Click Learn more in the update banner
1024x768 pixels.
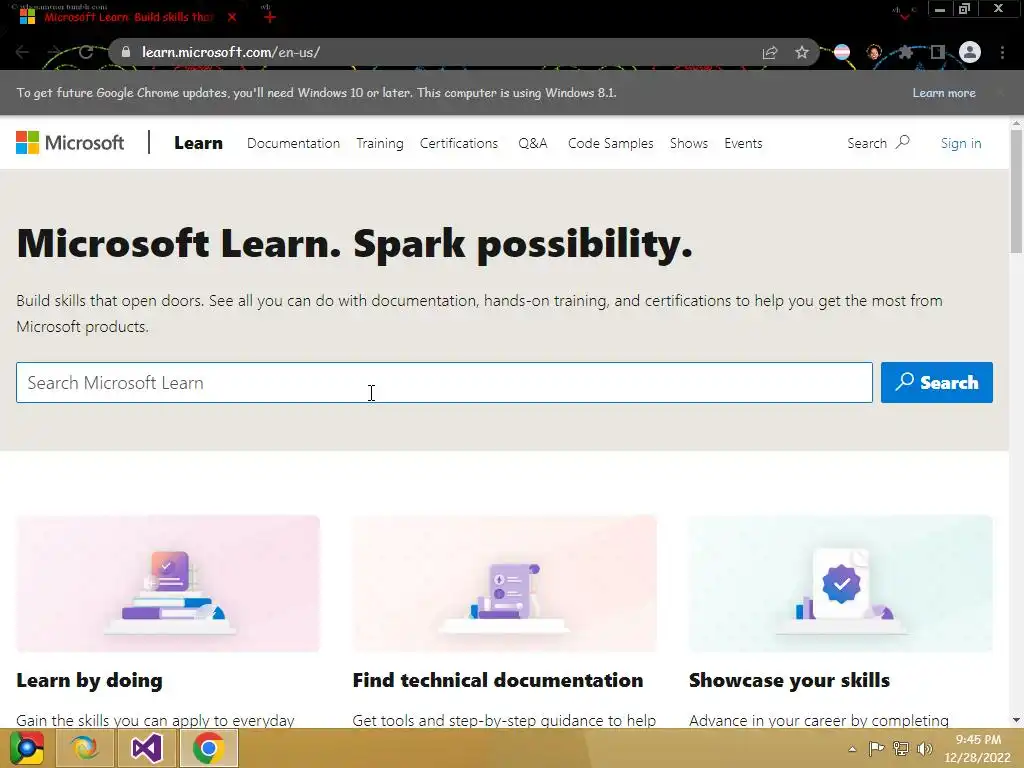944,93
